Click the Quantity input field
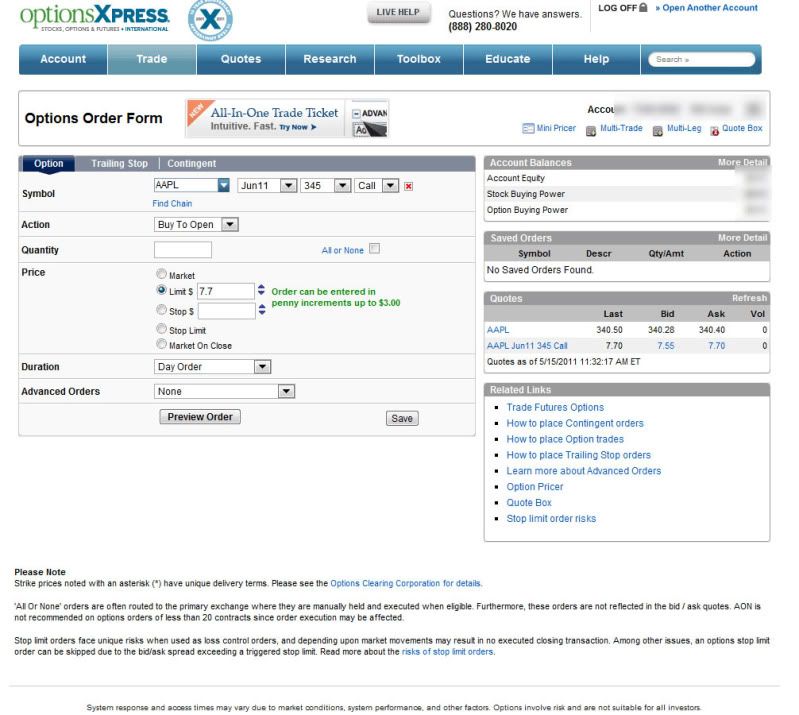This screenshot has height=715, width=799. pyautogui.click(x=183, y=250)
